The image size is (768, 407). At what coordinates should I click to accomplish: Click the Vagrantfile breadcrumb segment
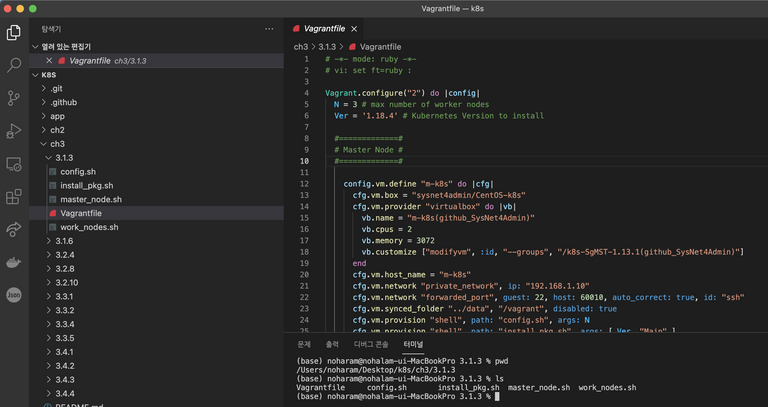pos(380,47)
